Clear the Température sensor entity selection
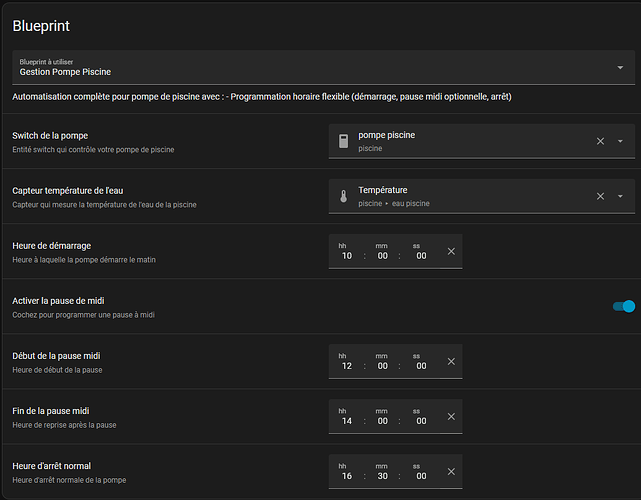641x500 pixels. coord(600,197)
